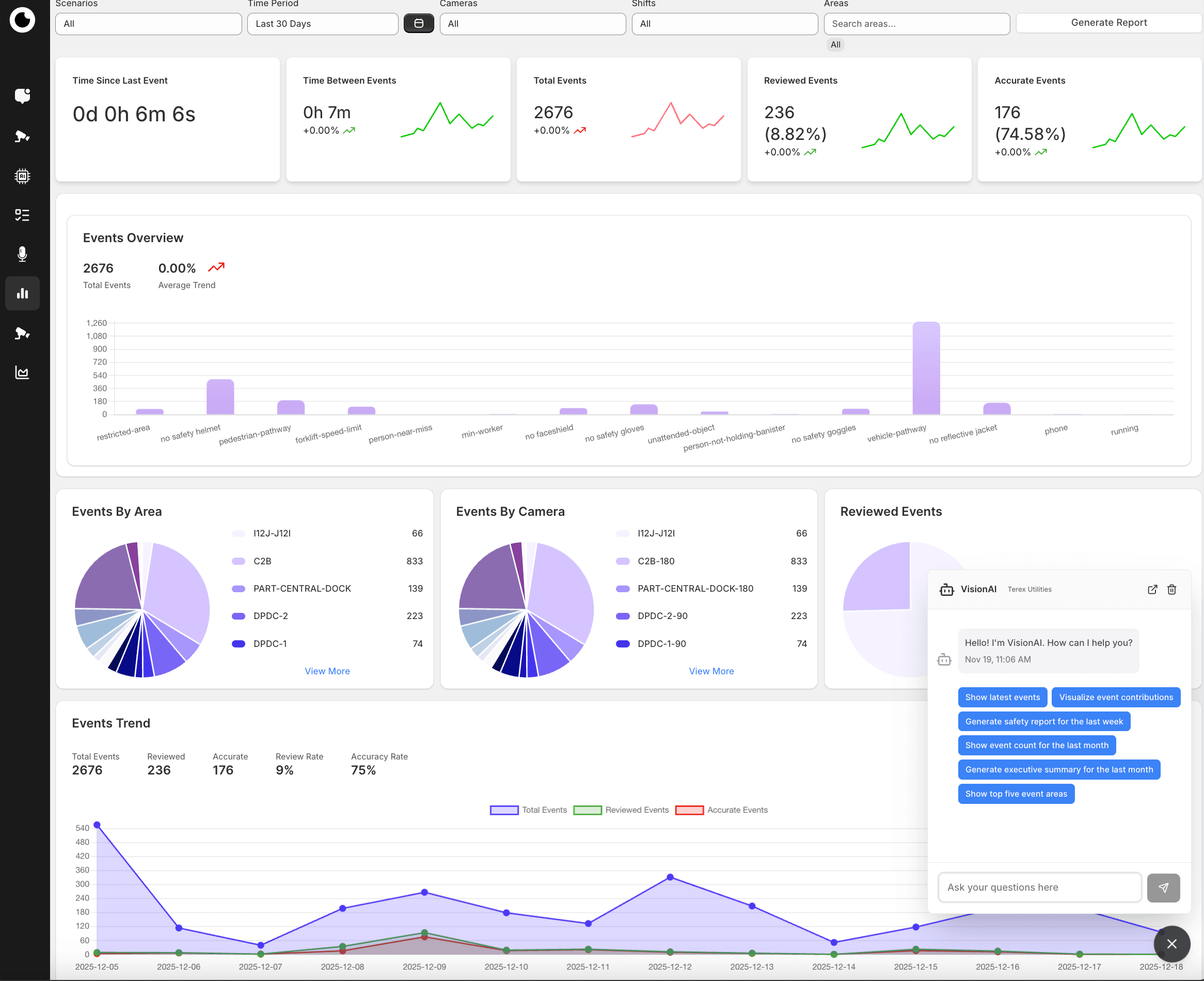Select the microphone icon in the sidebar
The height and width of the screenshot is (981, 1204).
coord(22,255)
